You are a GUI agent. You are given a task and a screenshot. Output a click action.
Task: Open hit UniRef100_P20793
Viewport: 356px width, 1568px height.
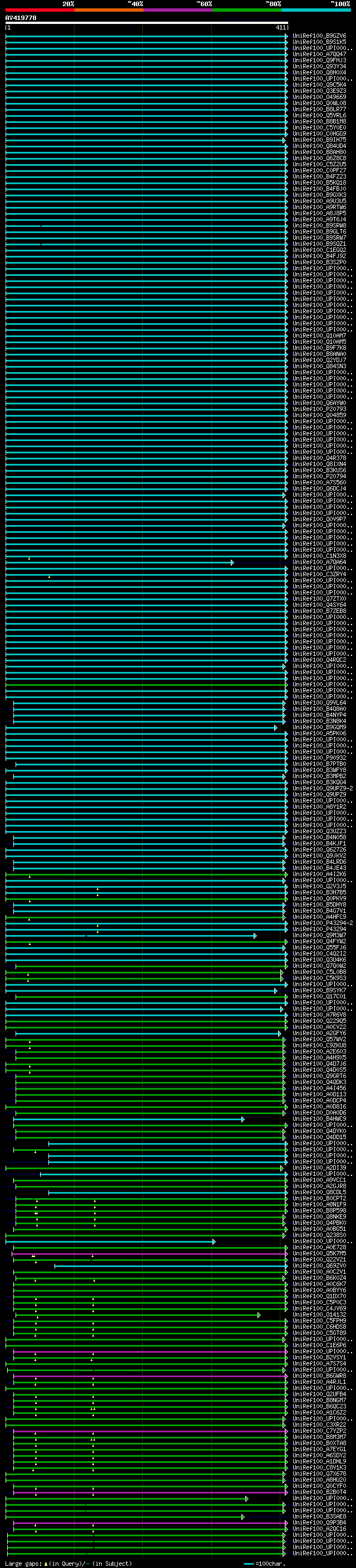click(x=319, y=409)
